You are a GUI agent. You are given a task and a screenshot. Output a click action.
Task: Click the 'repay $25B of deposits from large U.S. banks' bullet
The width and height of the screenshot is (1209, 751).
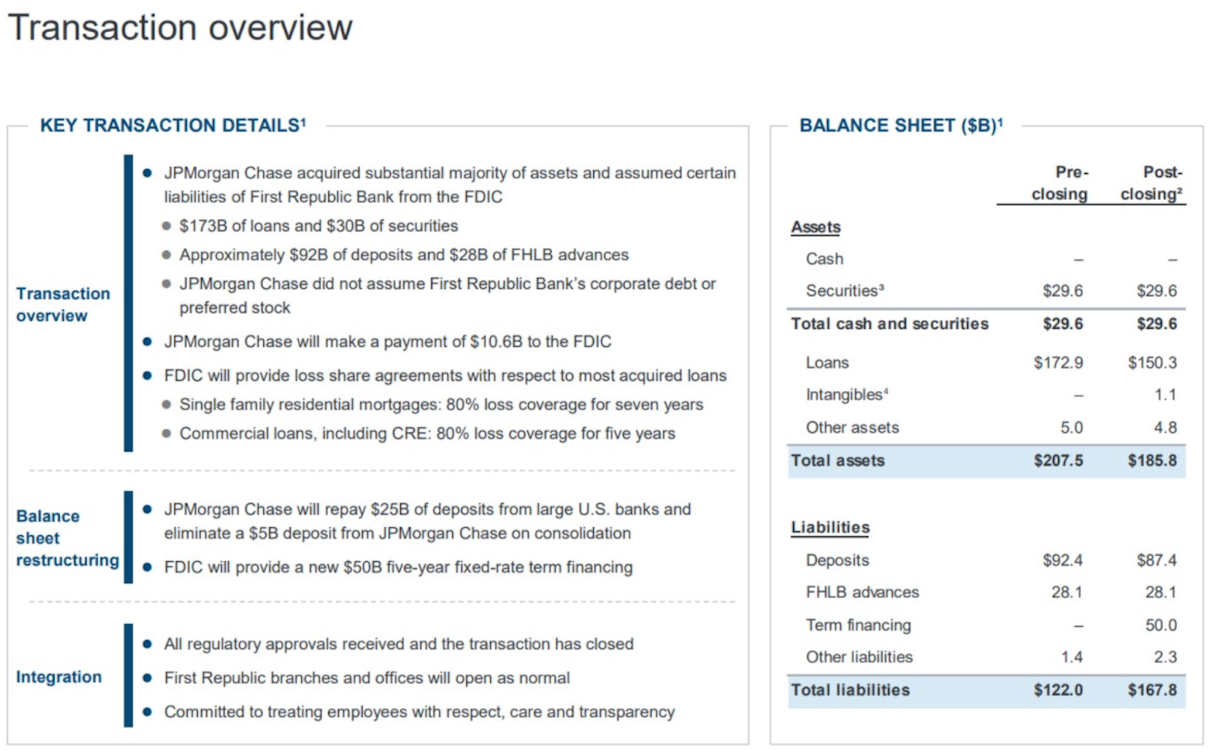pos(427,521)
